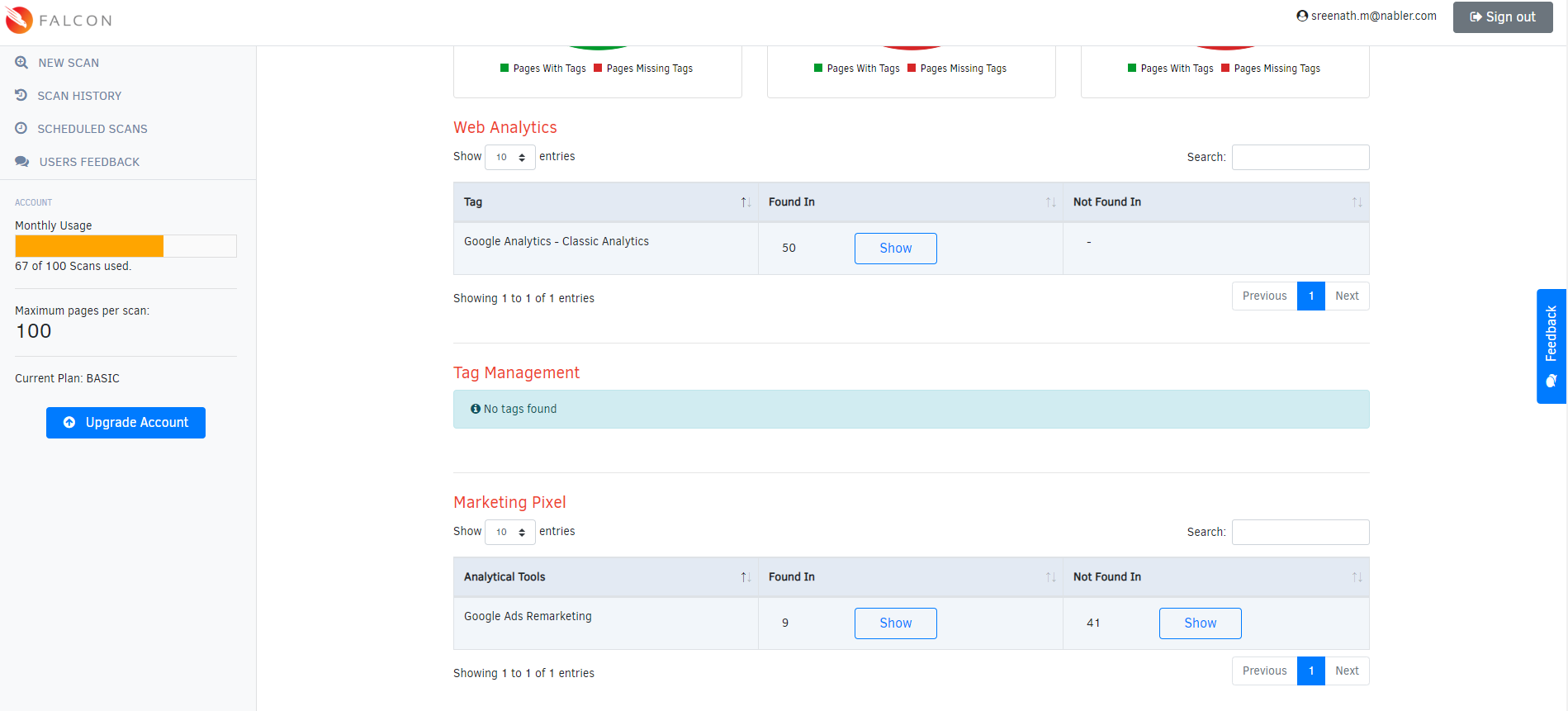The width and height of the screenshot is (1568, 711).
Task: Click the New Scan magnifier icon
Action: pyautogui.click(x=21, y=63)
